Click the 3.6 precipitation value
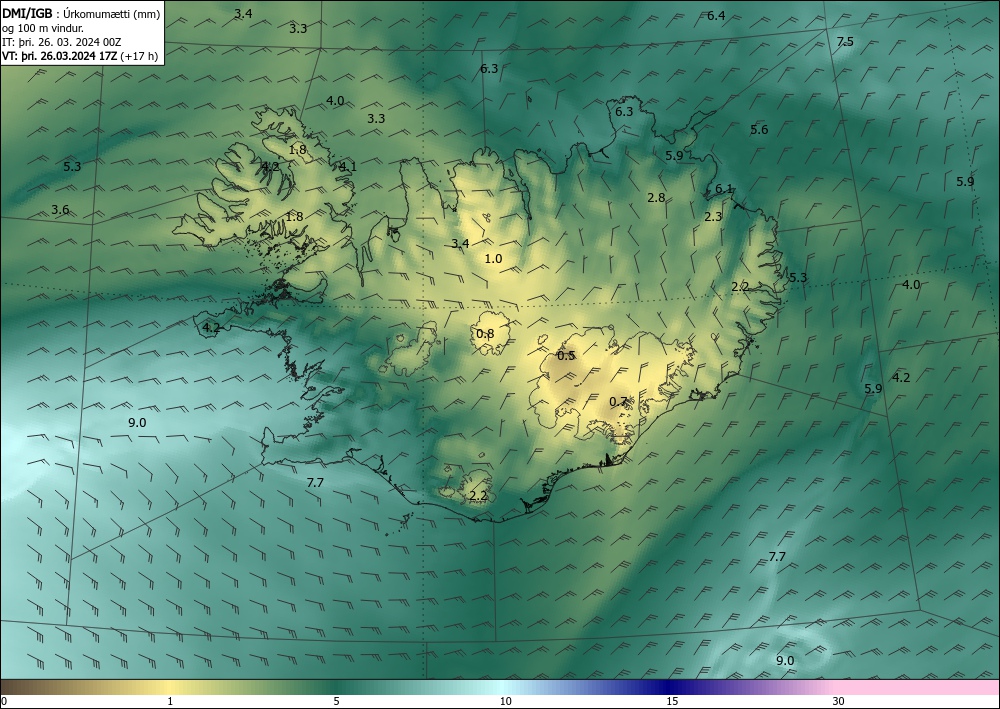 tap(60, 210)
